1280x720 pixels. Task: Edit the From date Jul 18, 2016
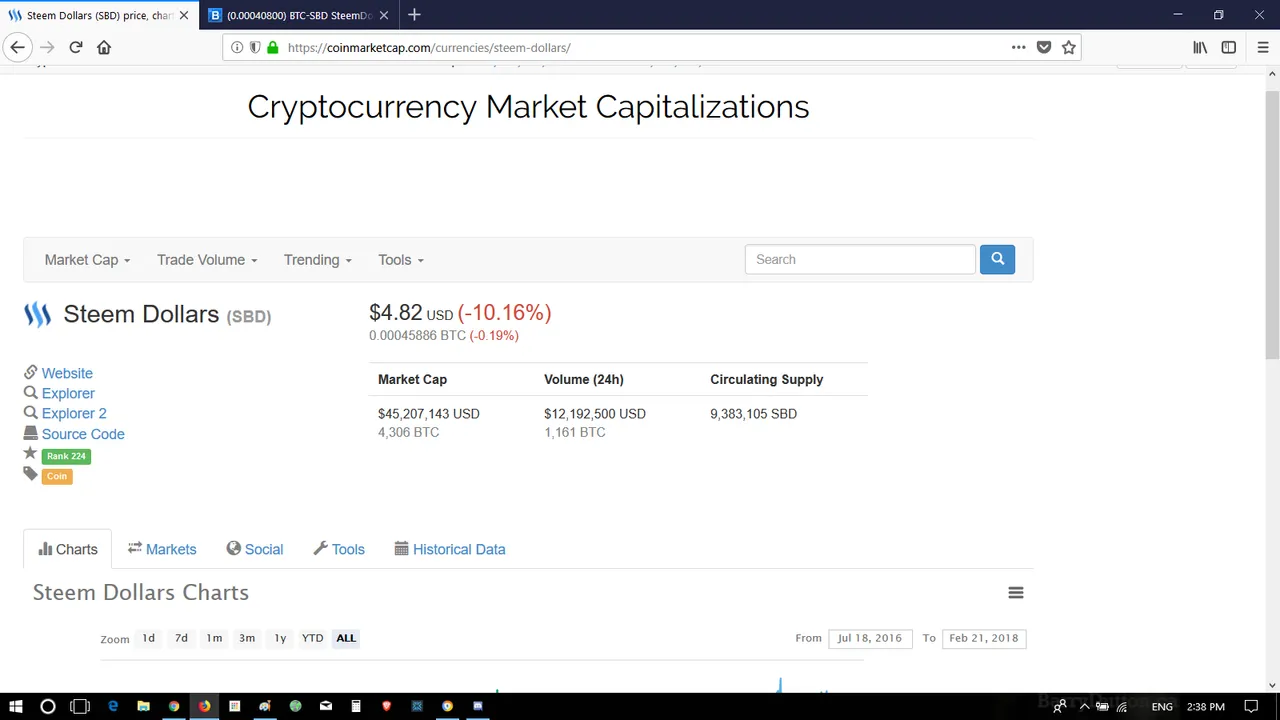click(x=870, y=638)
